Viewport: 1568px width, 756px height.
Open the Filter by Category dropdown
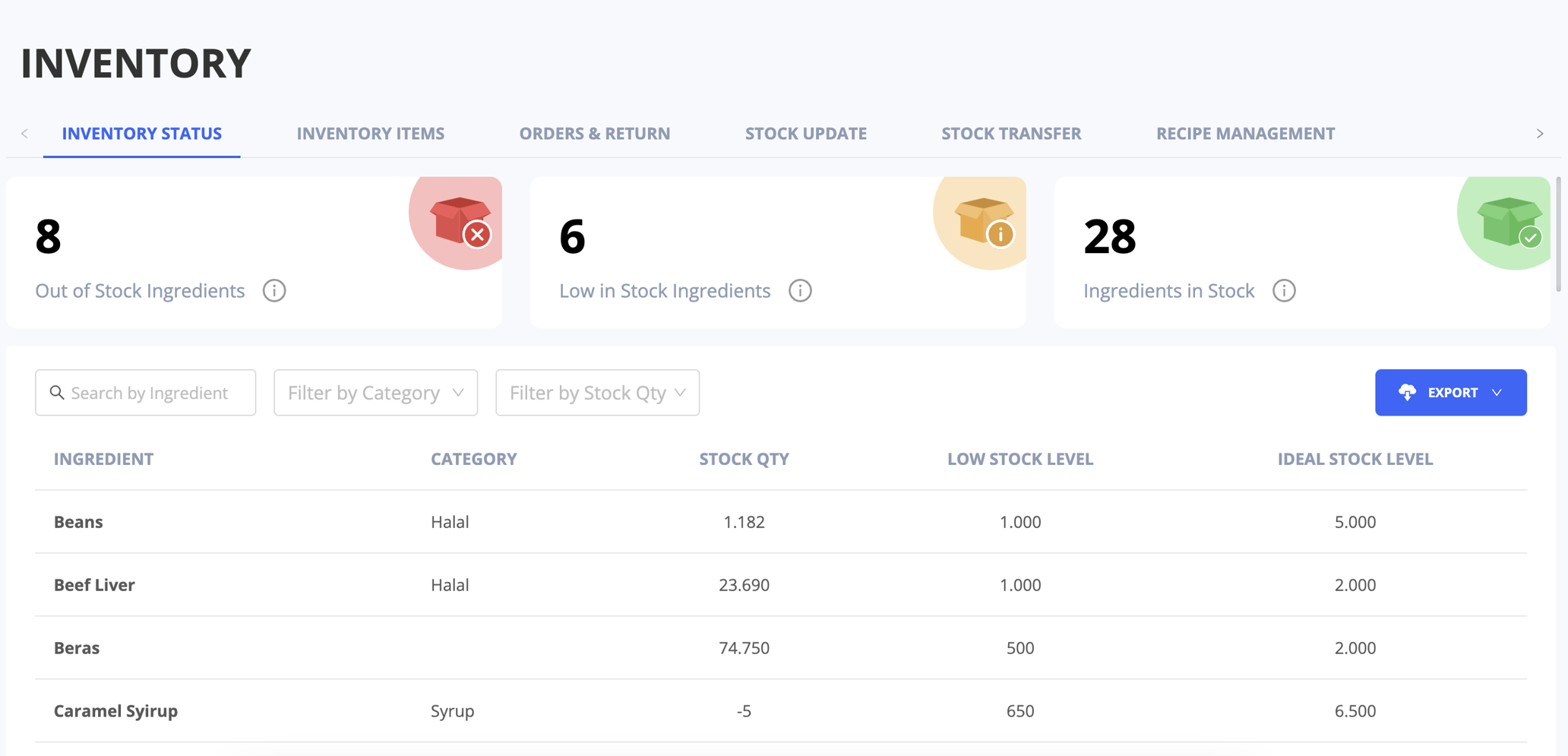[x=375, y=392]
